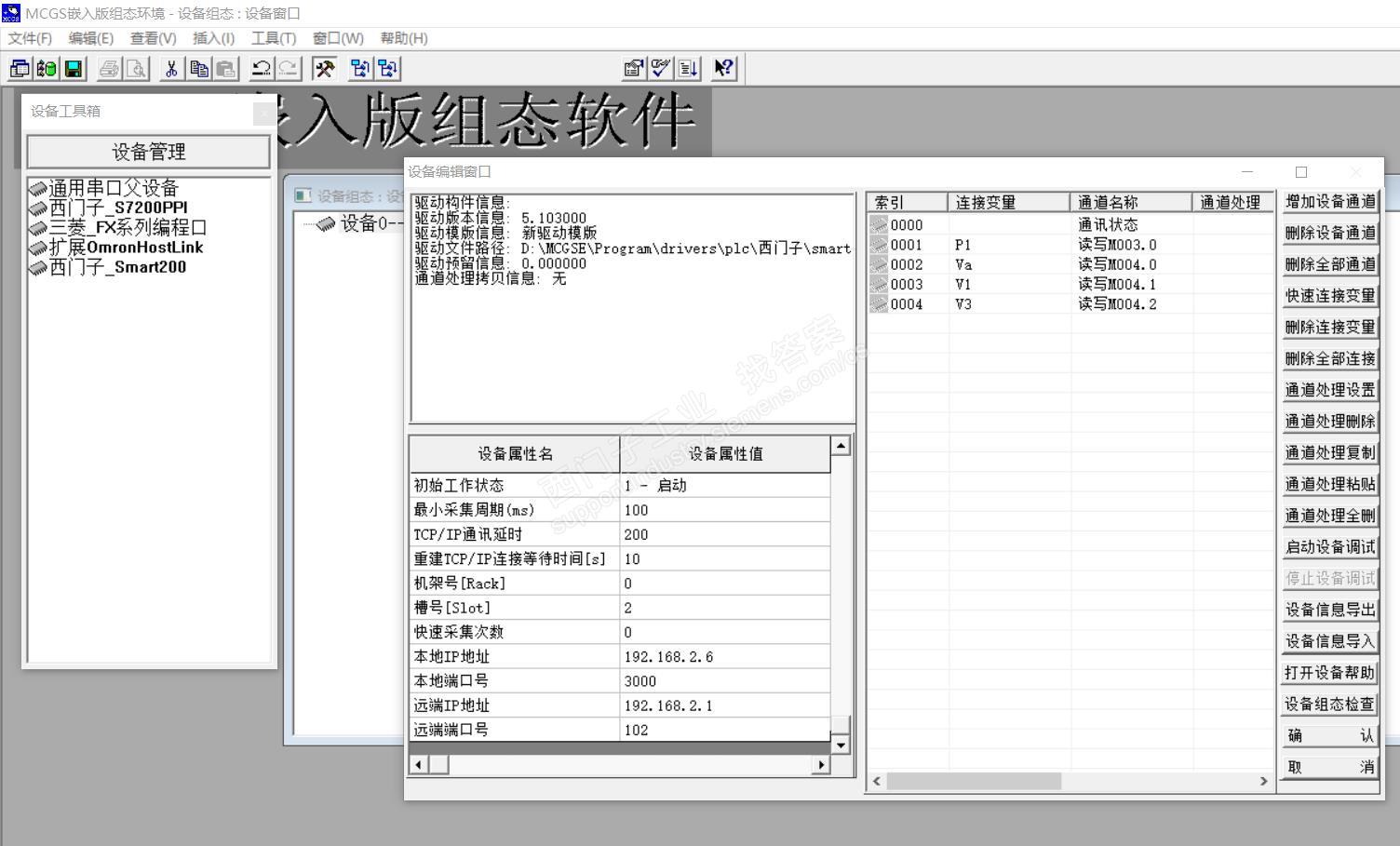Open the workbench window toolbar icon
1400x846 pixels.
[x=20, y=68]
